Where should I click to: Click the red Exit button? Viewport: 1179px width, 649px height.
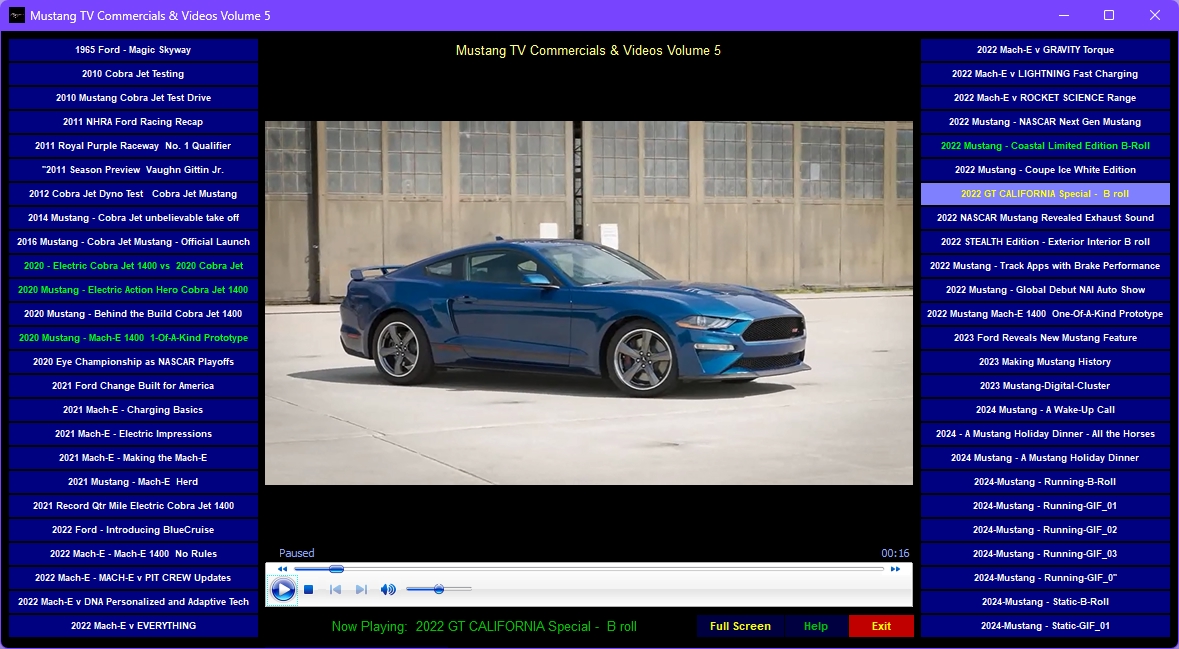[x=881, y=626]
